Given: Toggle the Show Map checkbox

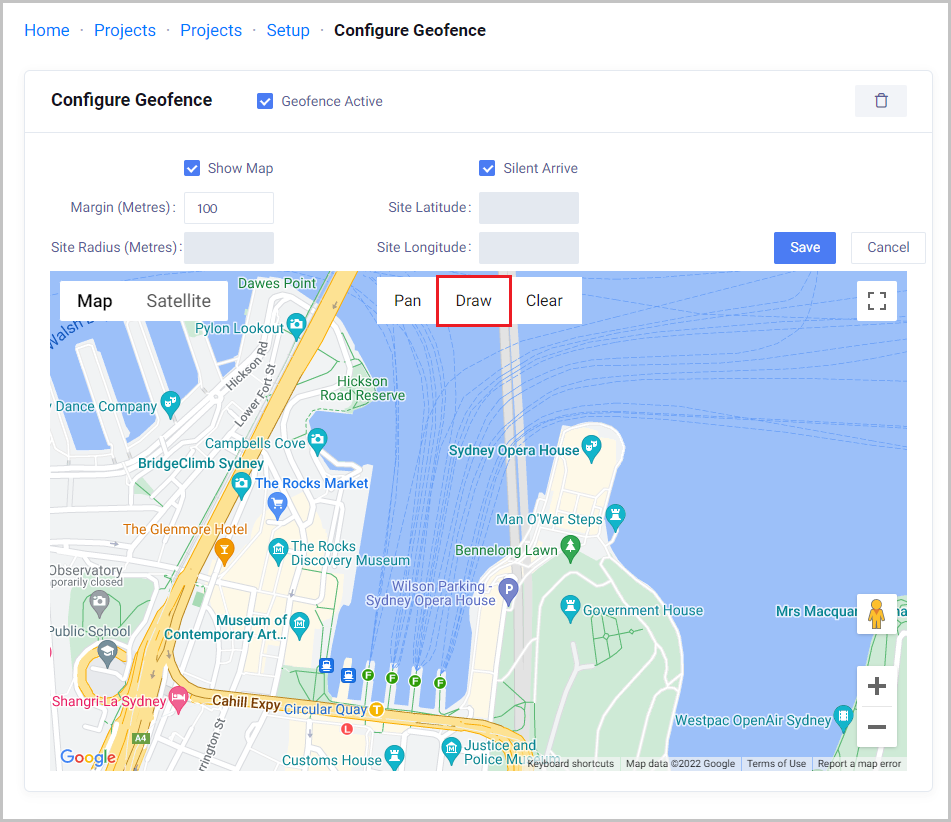Looking at the screenshot, I should 192,168.
